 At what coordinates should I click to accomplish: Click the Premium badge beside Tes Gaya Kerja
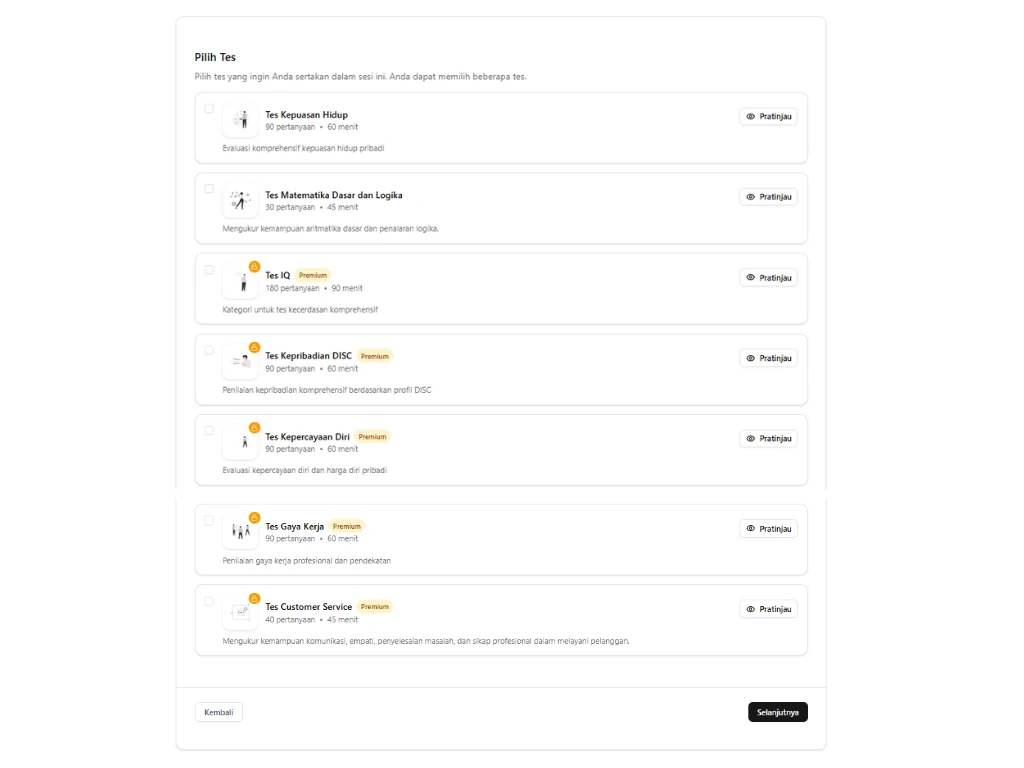[x=346, y=526]
